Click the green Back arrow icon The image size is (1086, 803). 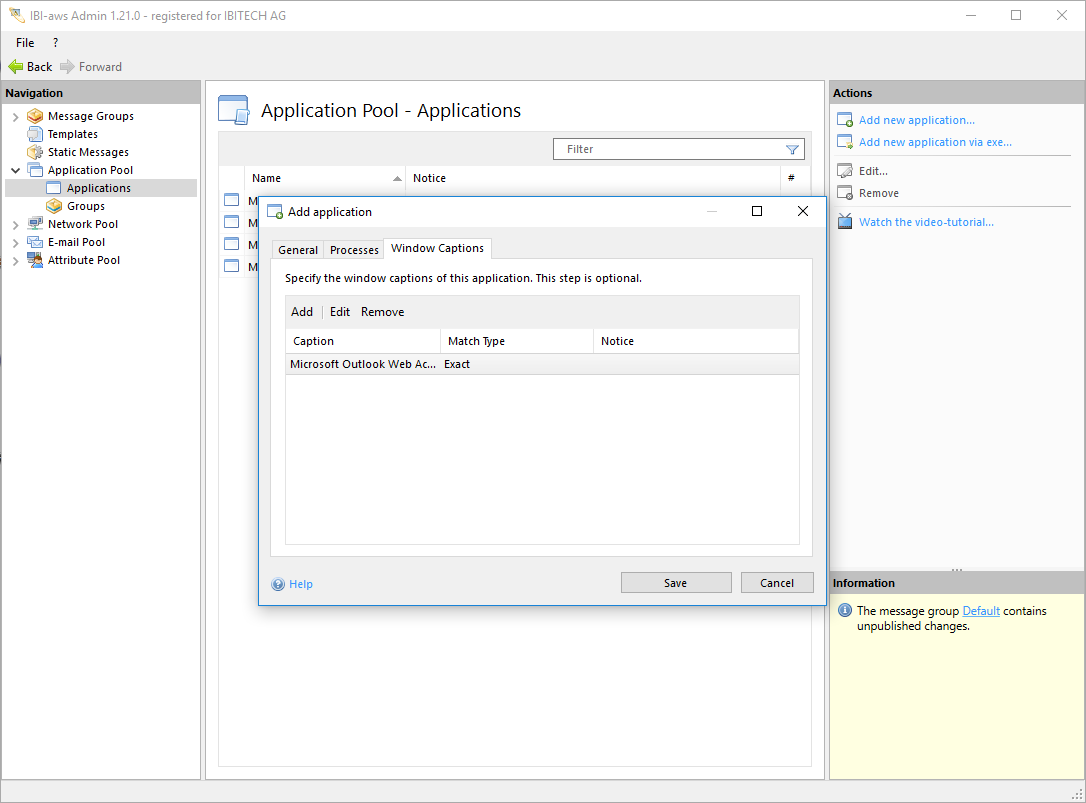[16, 67]
